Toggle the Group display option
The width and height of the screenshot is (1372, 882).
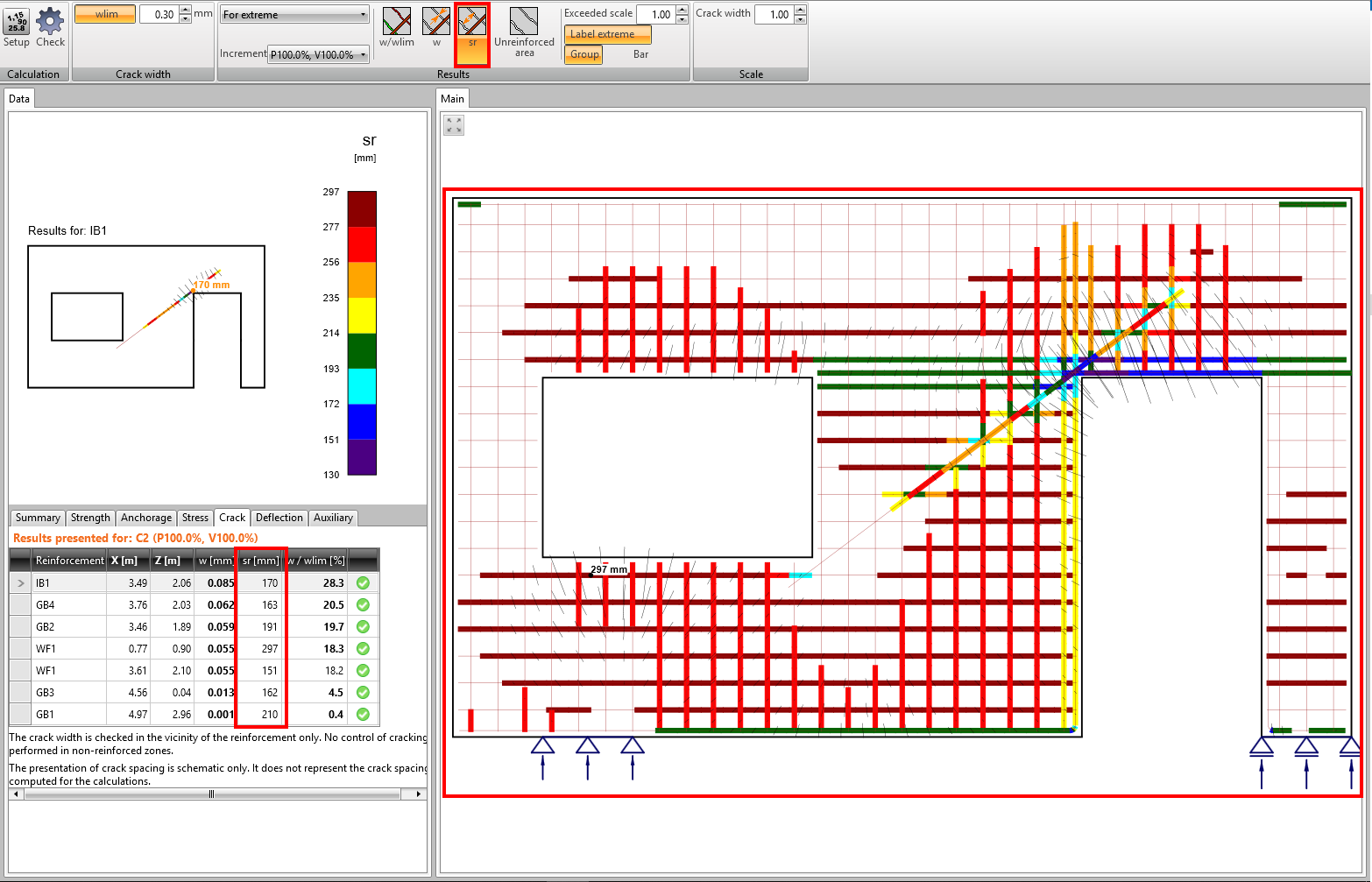click(583, 54)
